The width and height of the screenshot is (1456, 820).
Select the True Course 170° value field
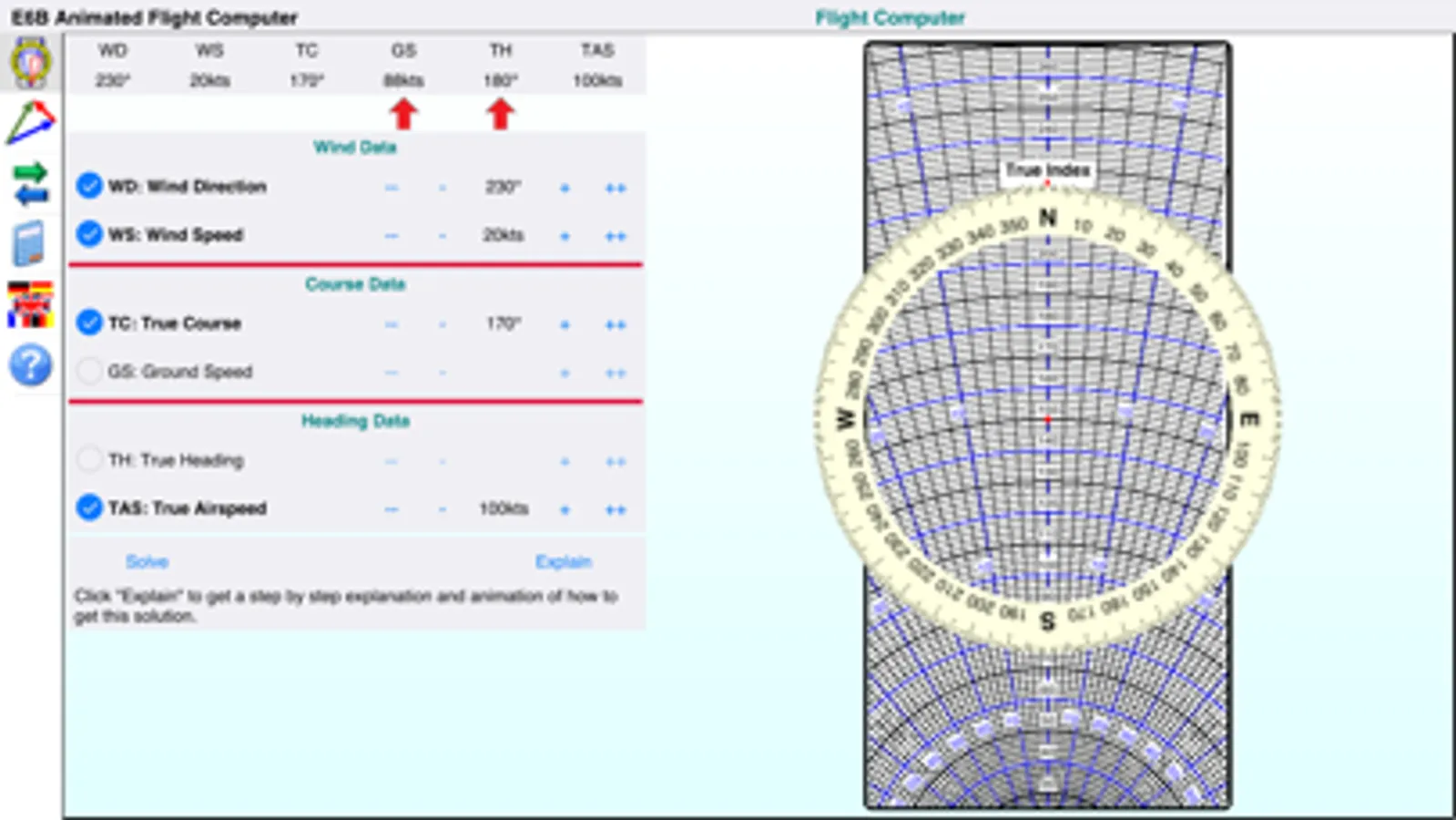(x=503, y=323)
